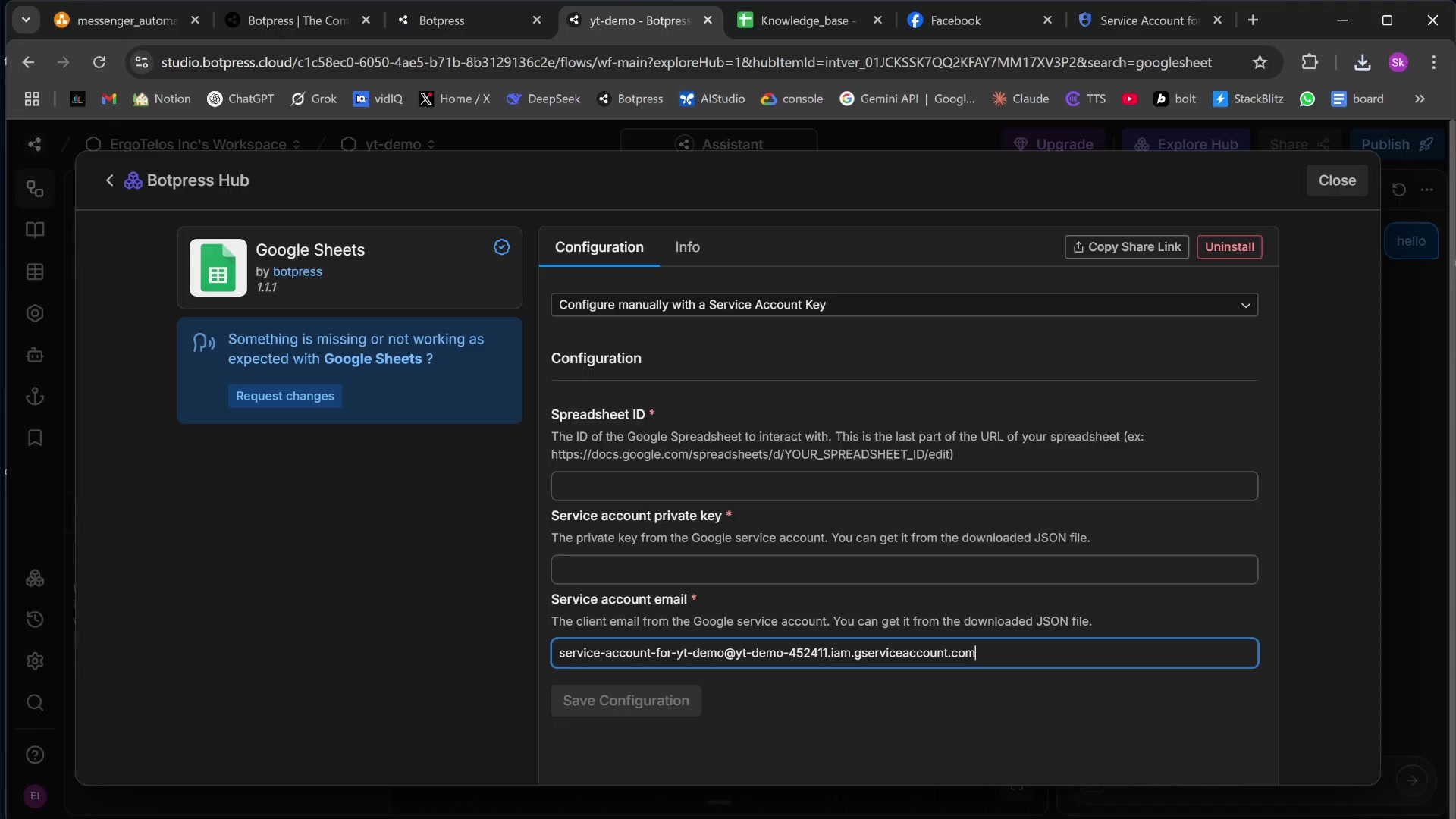Click the Spreadsheet ID input field
The width and height of the screenshot is (1456, 819).
[x=904, y=486]
